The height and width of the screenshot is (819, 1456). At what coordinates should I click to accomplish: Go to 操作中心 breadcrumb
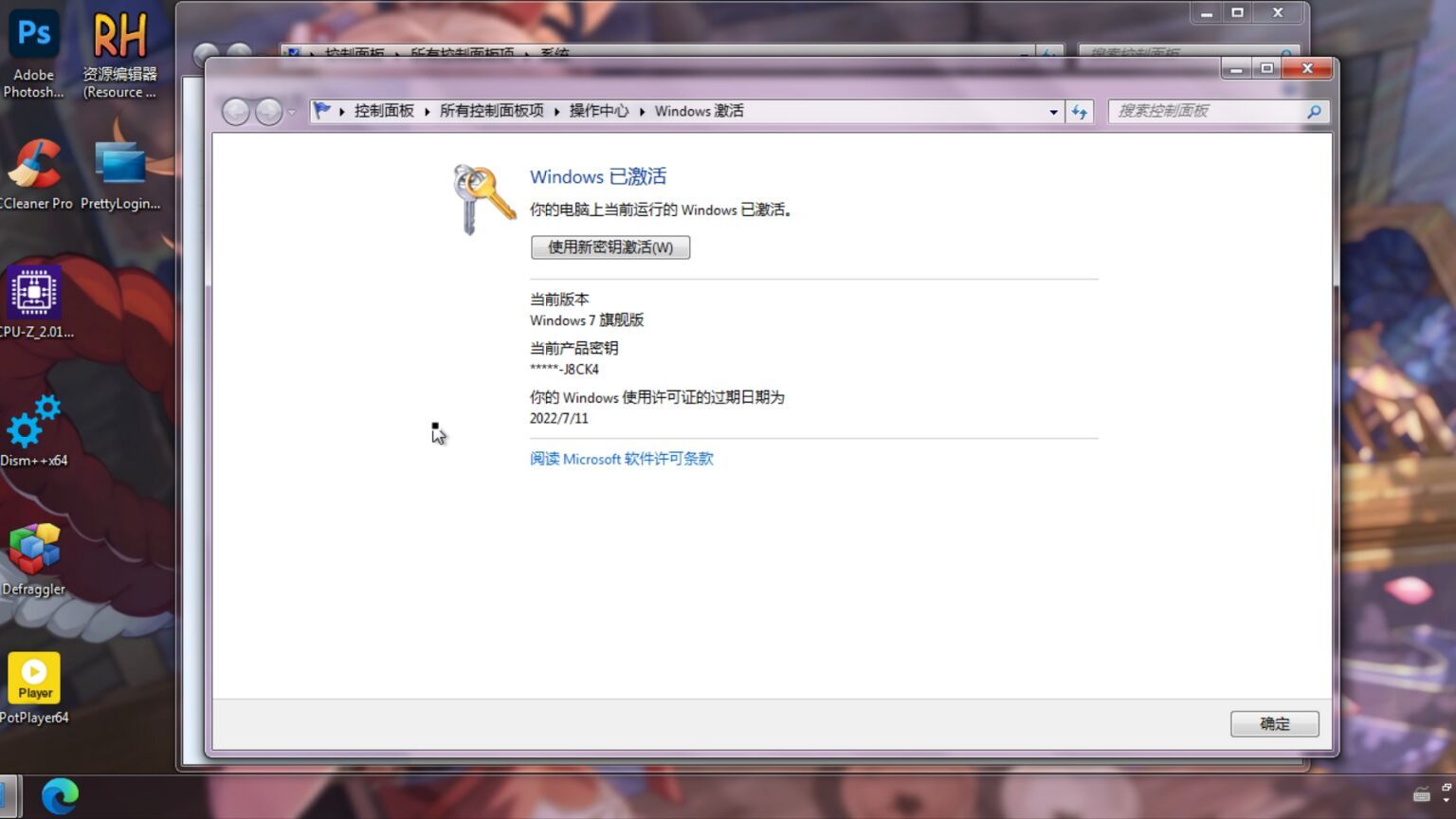click(x=598, y=111)
